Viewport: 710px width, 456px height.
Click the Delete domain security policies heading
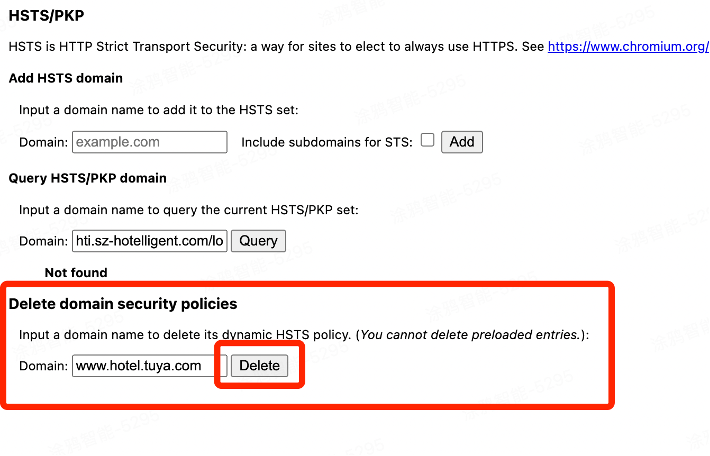pos(123,302)
